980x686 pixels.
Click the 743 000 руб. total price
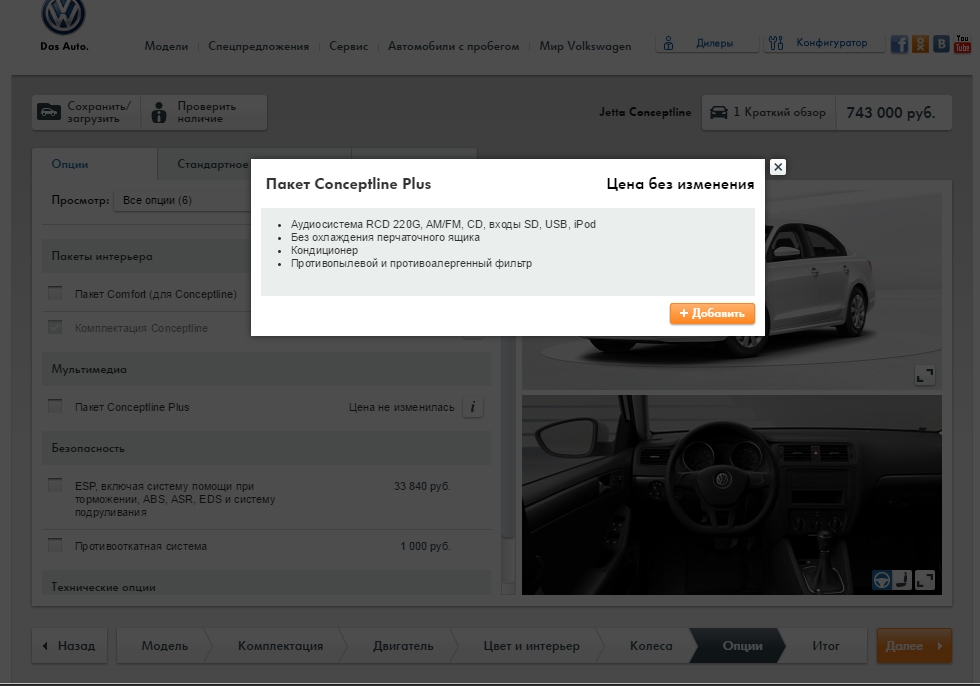891,112
